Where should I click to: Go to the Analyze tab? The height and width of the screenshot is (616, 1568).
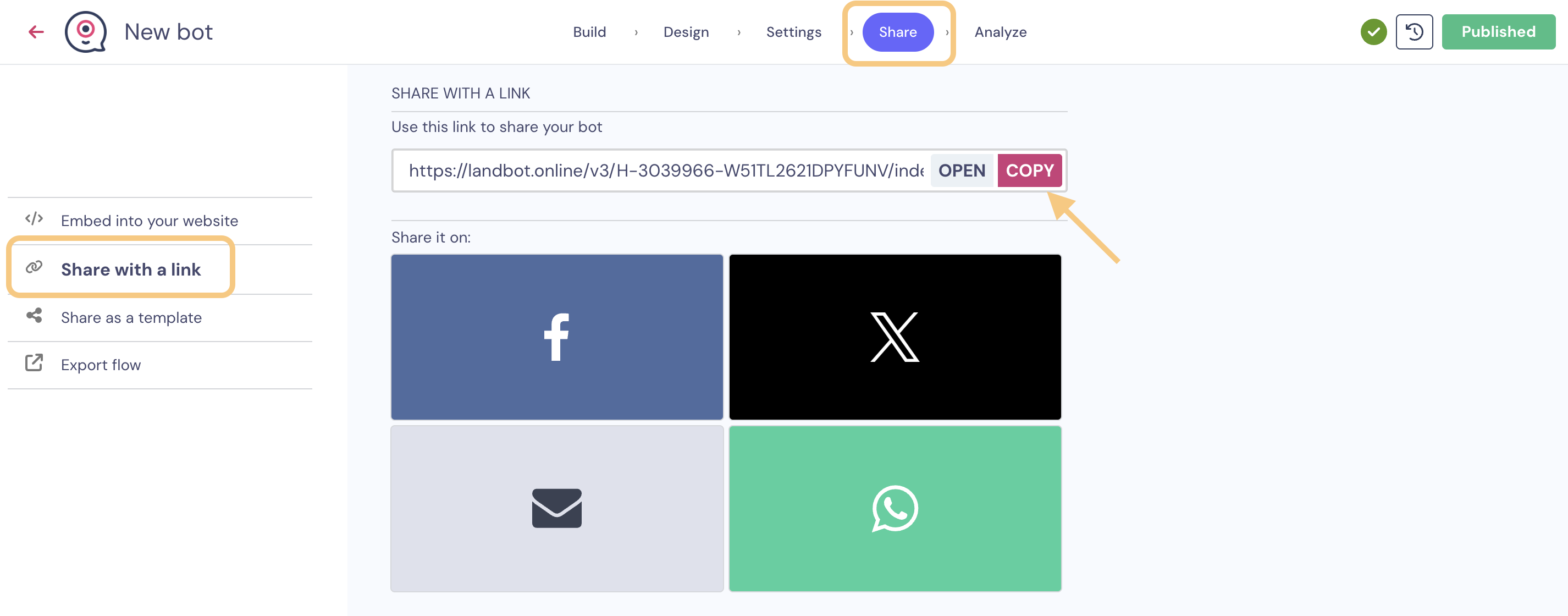click(1000, 32)
